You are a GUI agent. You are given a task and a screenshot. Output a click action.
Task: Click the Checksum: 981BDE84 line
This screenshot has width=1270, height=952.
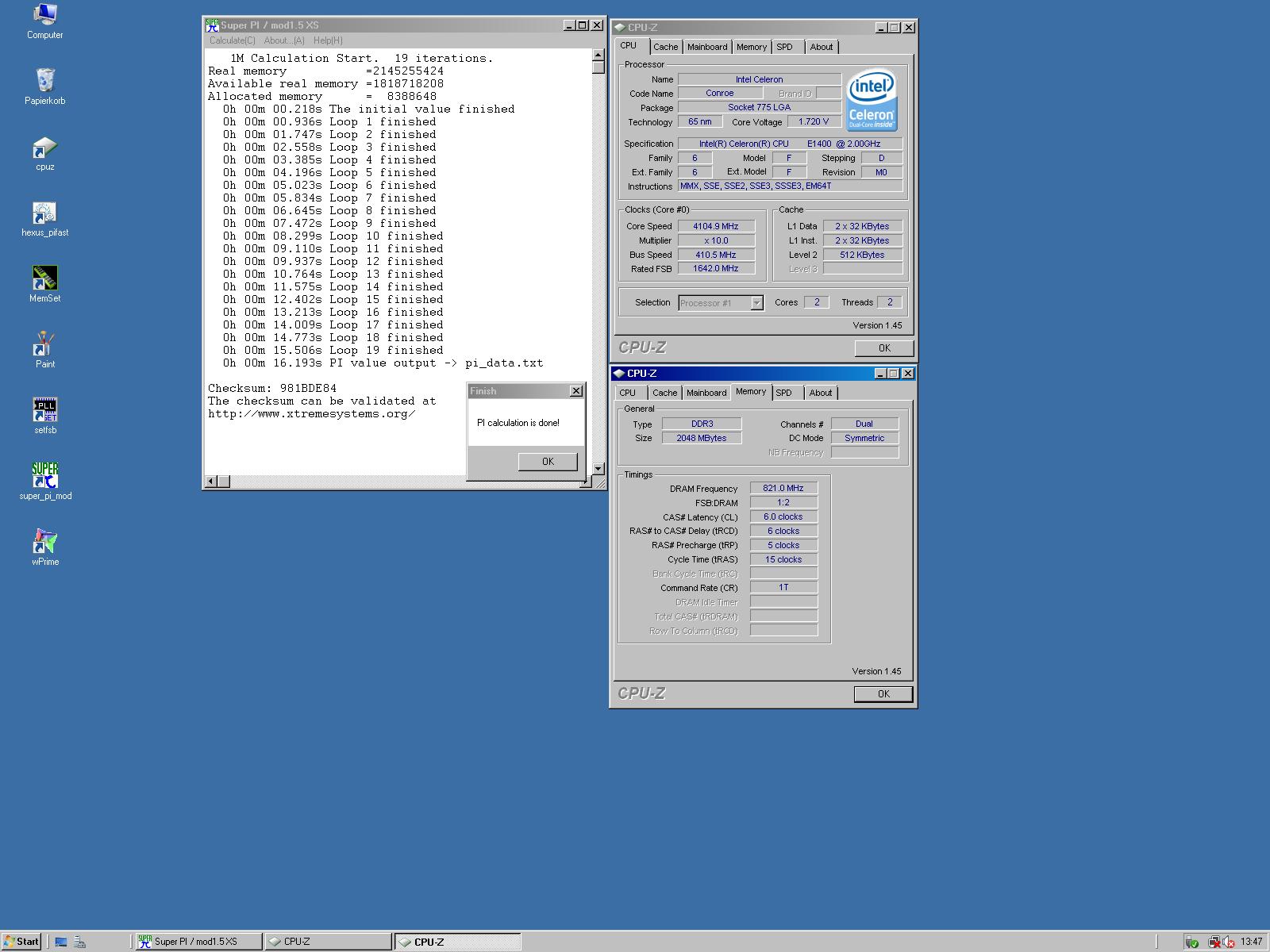pyautogui.click(x=272, y=389)
